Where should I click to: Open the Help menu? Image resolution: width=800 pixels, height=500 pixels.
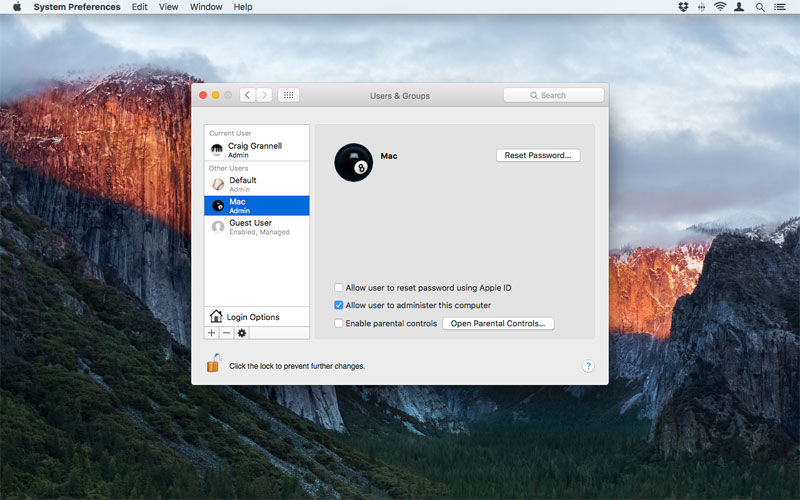(x=243, y=7)
